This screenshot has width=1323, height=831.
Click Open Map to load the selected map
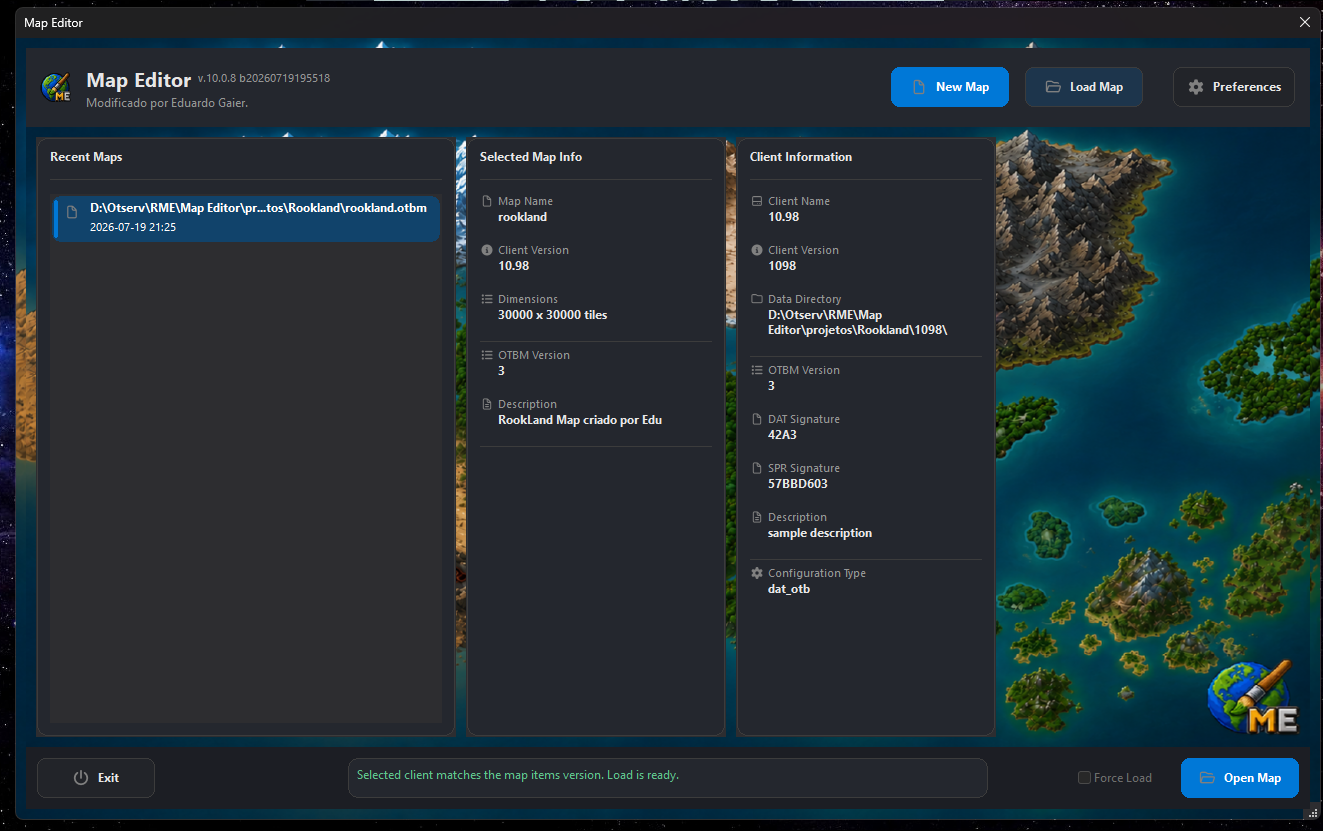point(1240,778)
